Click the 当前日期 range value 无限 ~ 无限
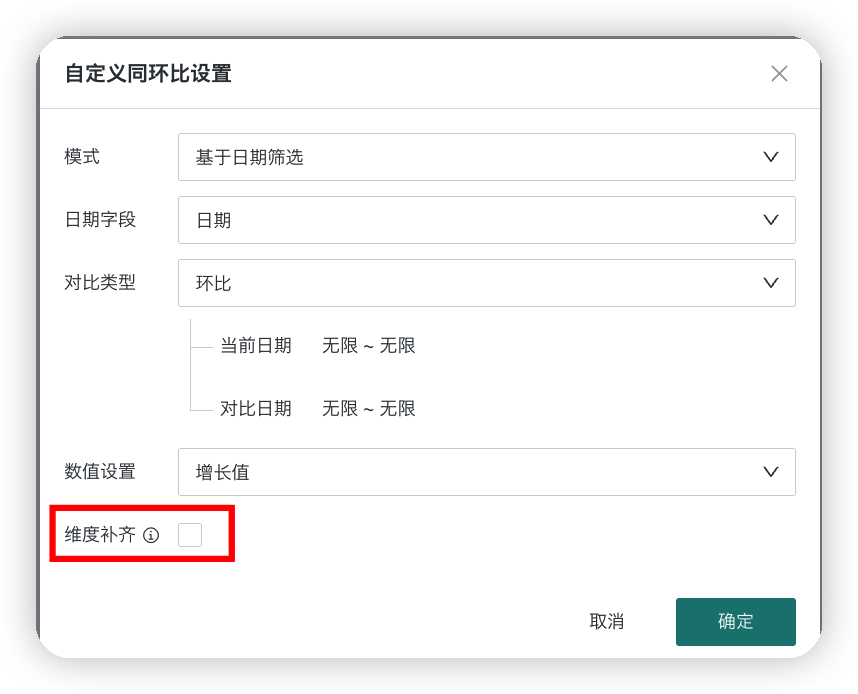This screenshot has width=858, height=694. 369,346
